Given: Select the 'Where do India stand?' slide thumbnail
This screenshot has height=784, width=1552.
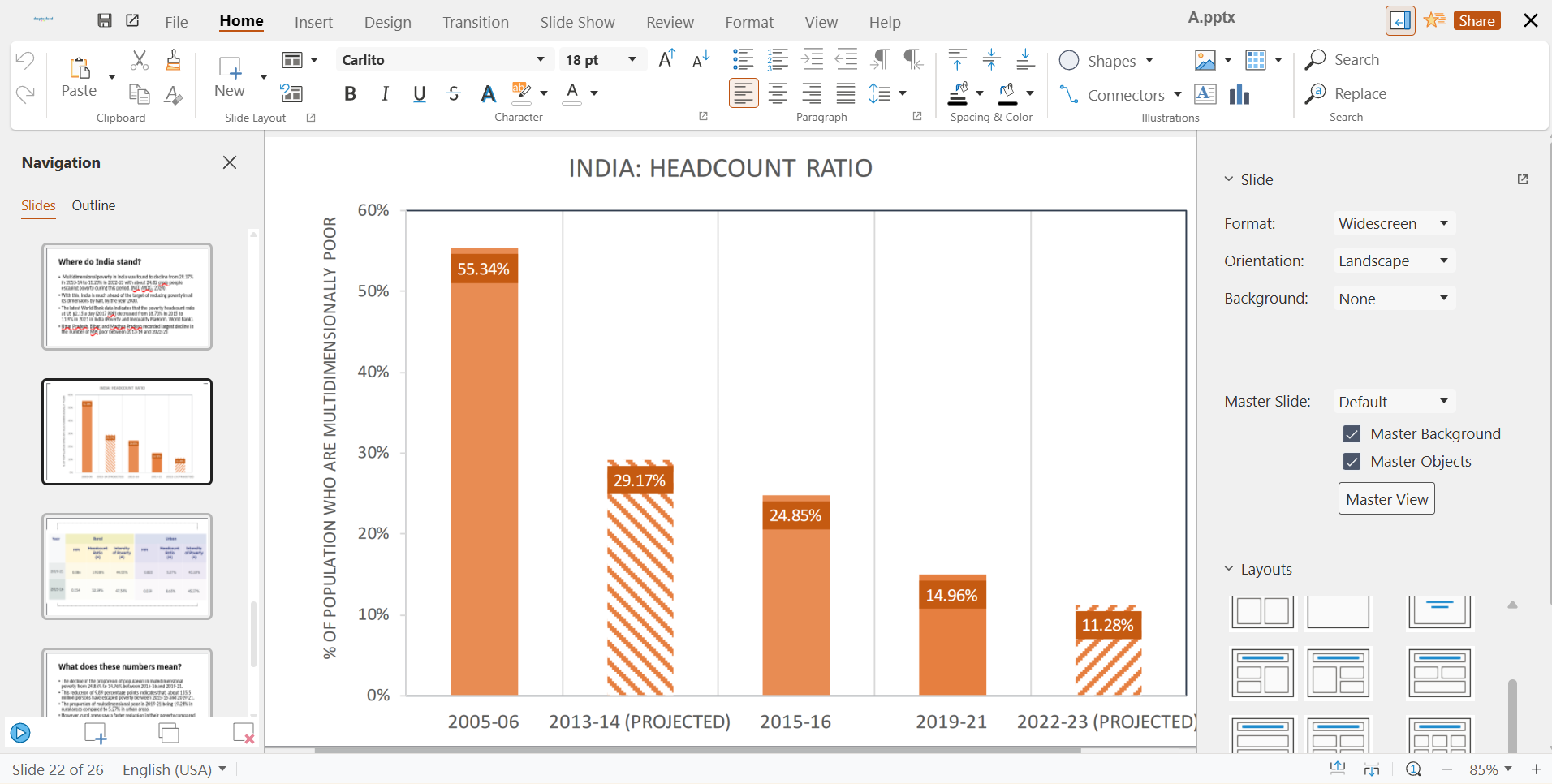Looking at the screenshot, I should pos(127,297).
